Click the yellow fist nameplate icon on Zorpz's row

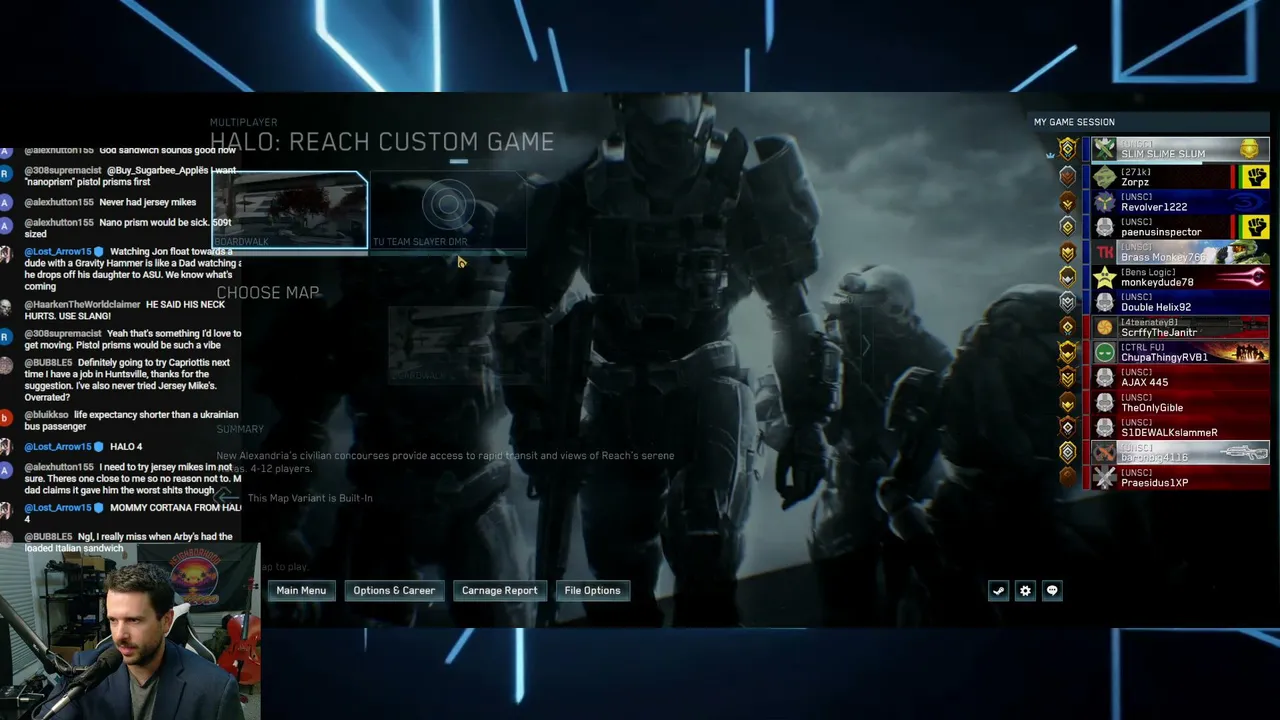click(x=1255, y=177)
